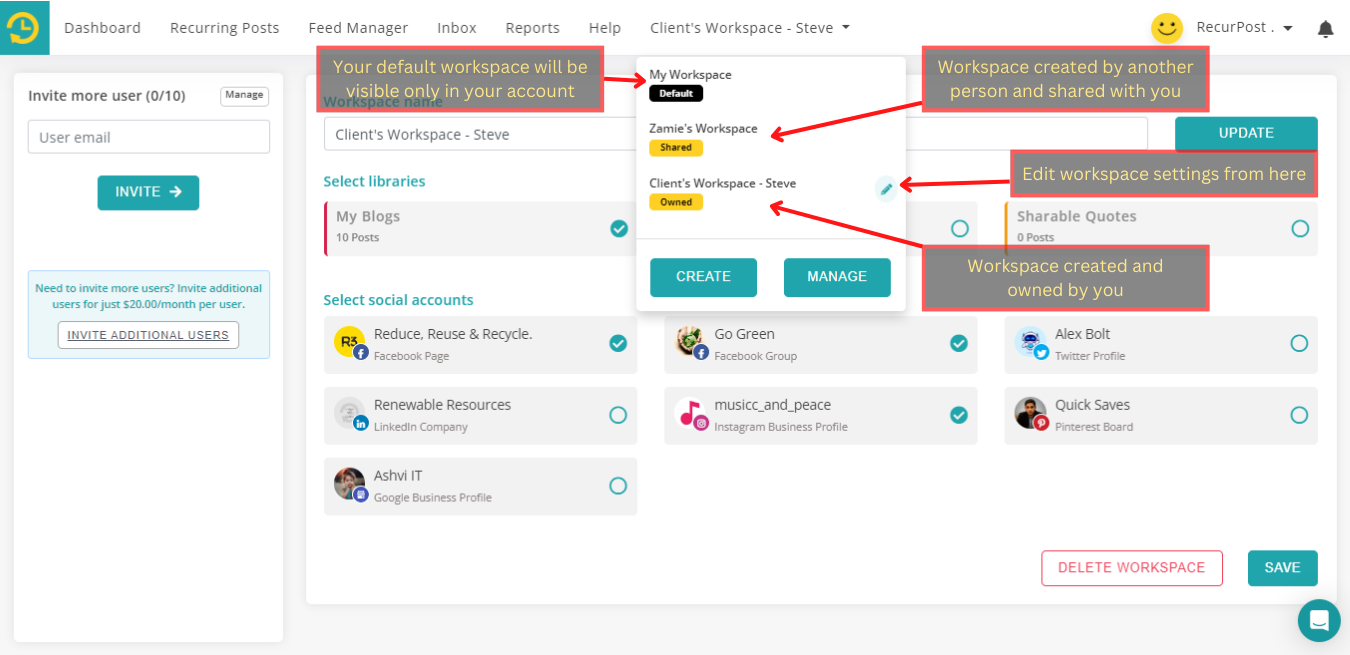1350x655 pixels.
Task: Click the '10 Posts' count under My Blogs
Action: pos(357,238)
